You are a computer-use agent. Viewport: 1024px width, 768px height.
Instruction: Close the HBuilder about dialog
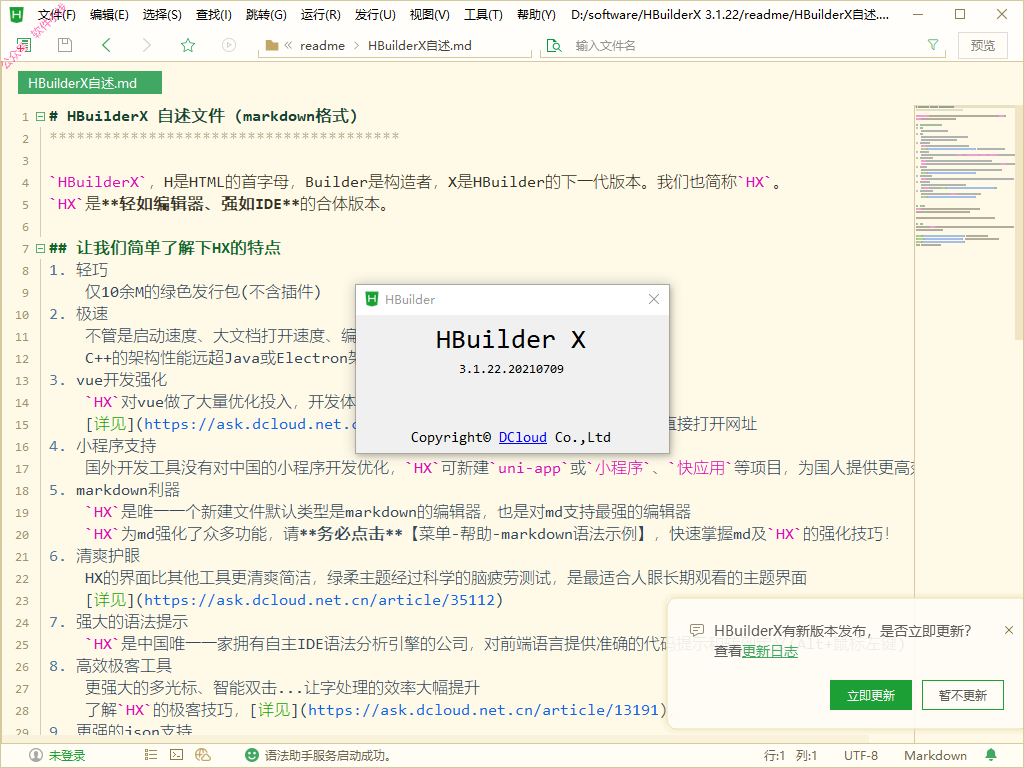[x=654, y=299]
